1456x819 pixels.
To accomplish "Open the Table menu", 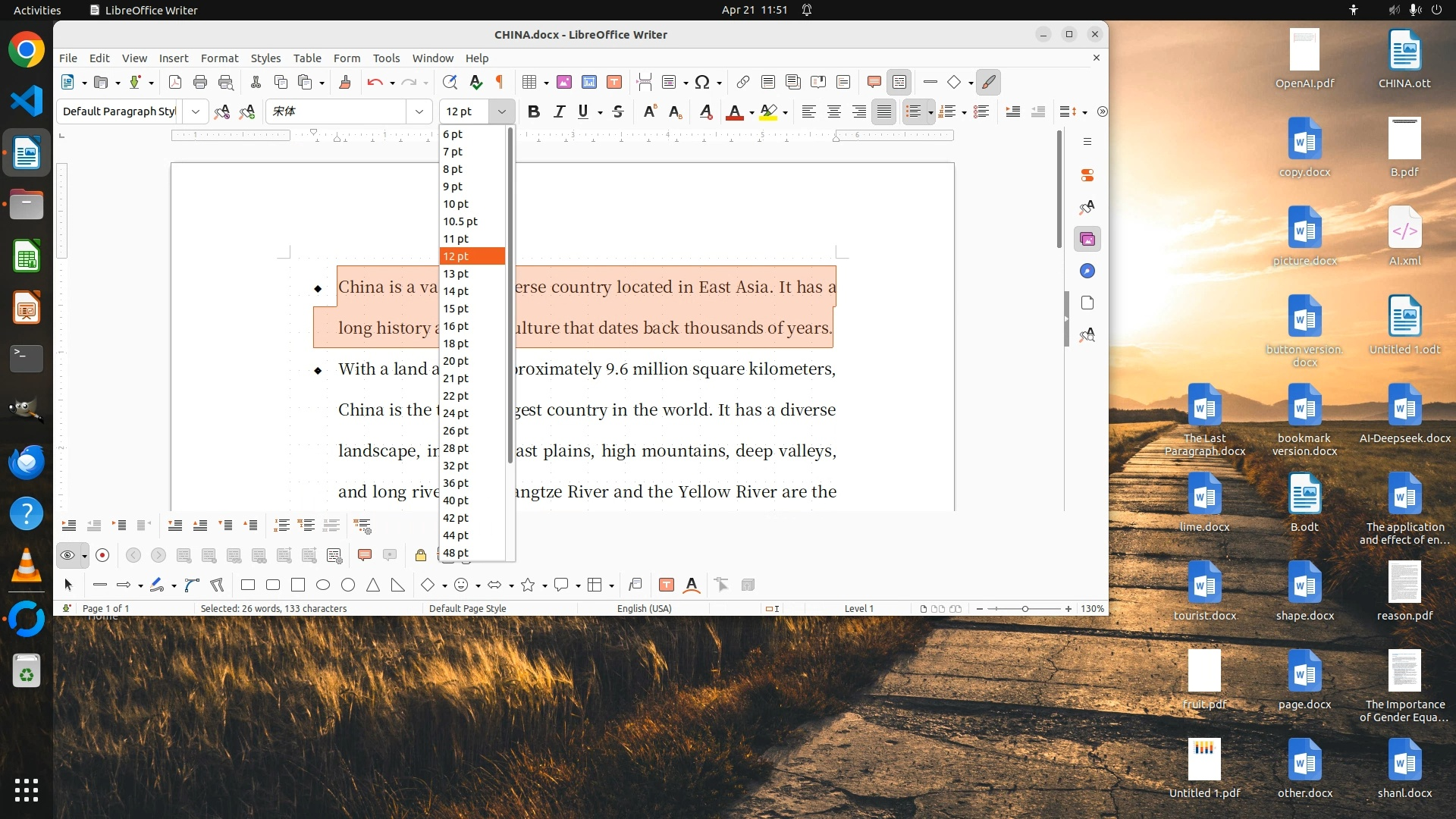I will pos(307,58).
